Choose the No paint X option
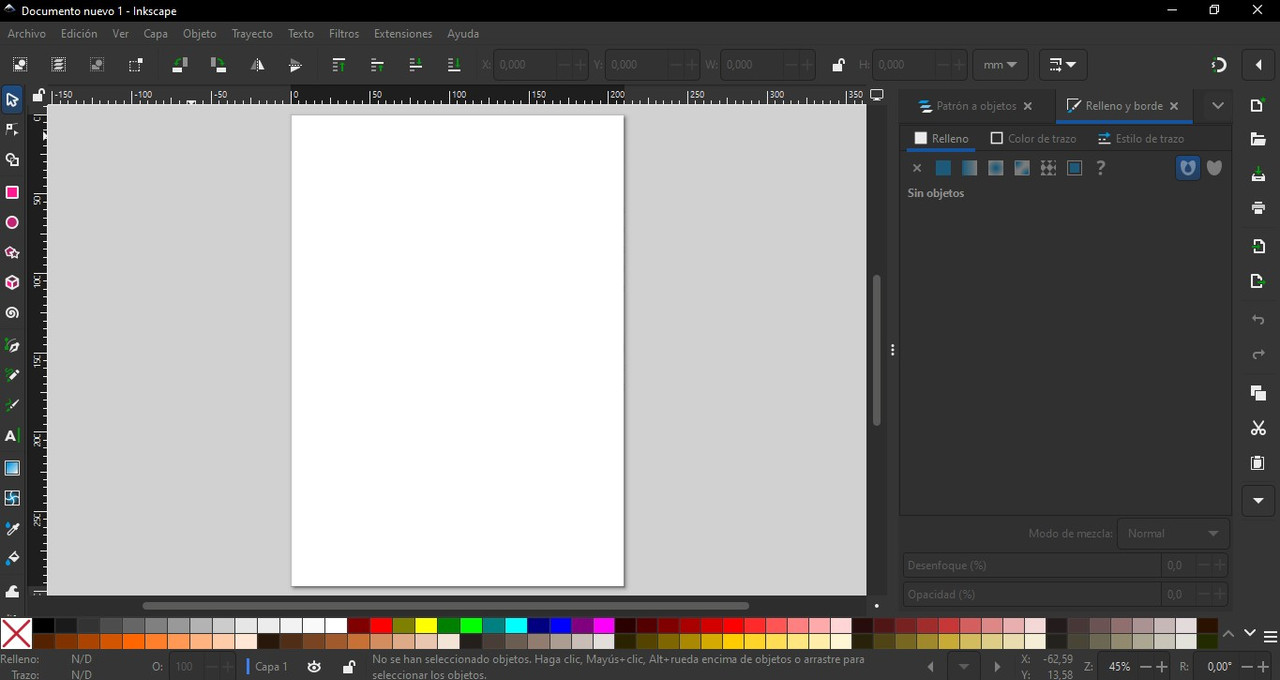The image size is (1280, 680). (917, 168)
